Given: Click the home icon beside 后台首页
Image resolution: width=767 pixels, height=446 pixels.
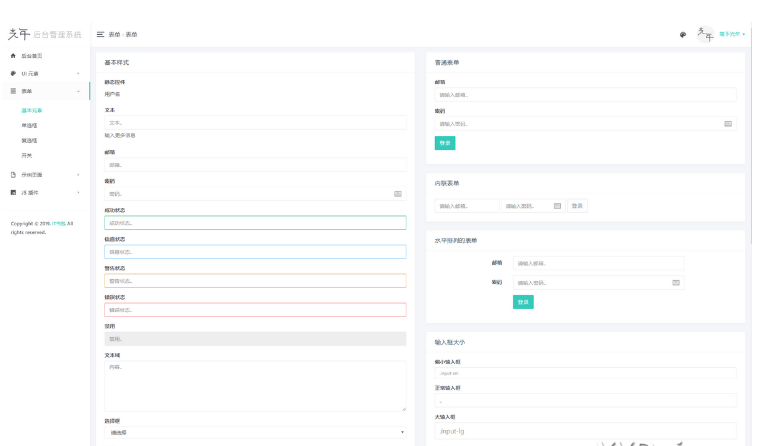Looking at the screenshot, I should 13,56.
